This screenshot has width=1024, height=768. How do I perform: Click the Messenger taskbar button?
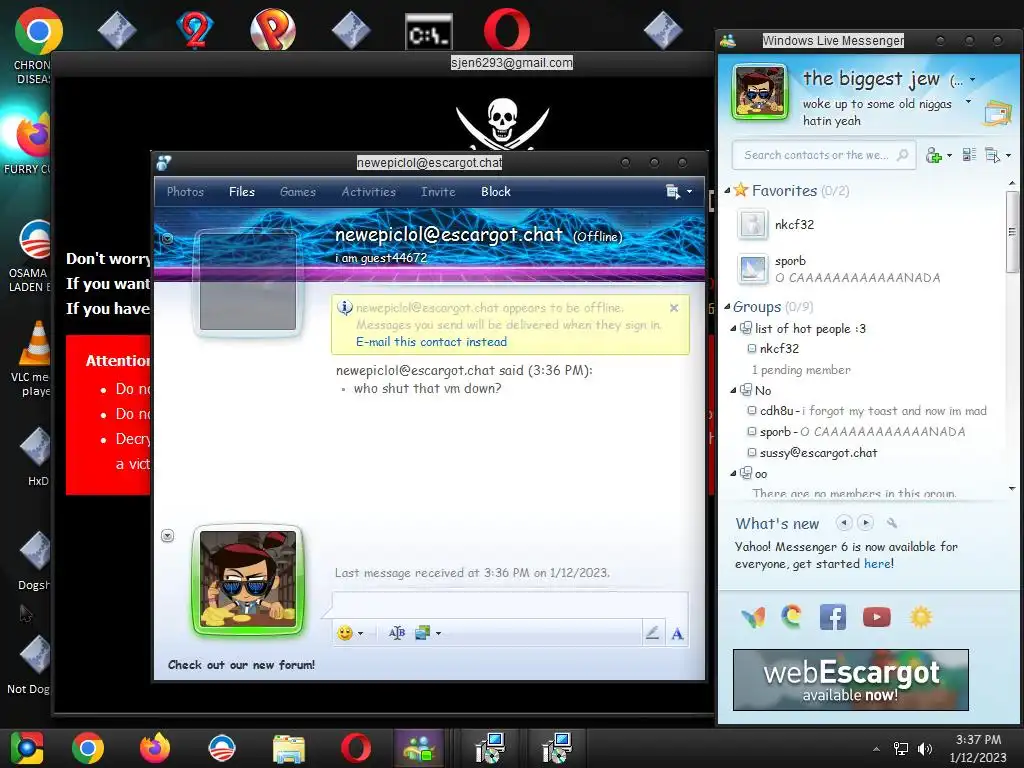pyautogui.click(x=419, y=748)
